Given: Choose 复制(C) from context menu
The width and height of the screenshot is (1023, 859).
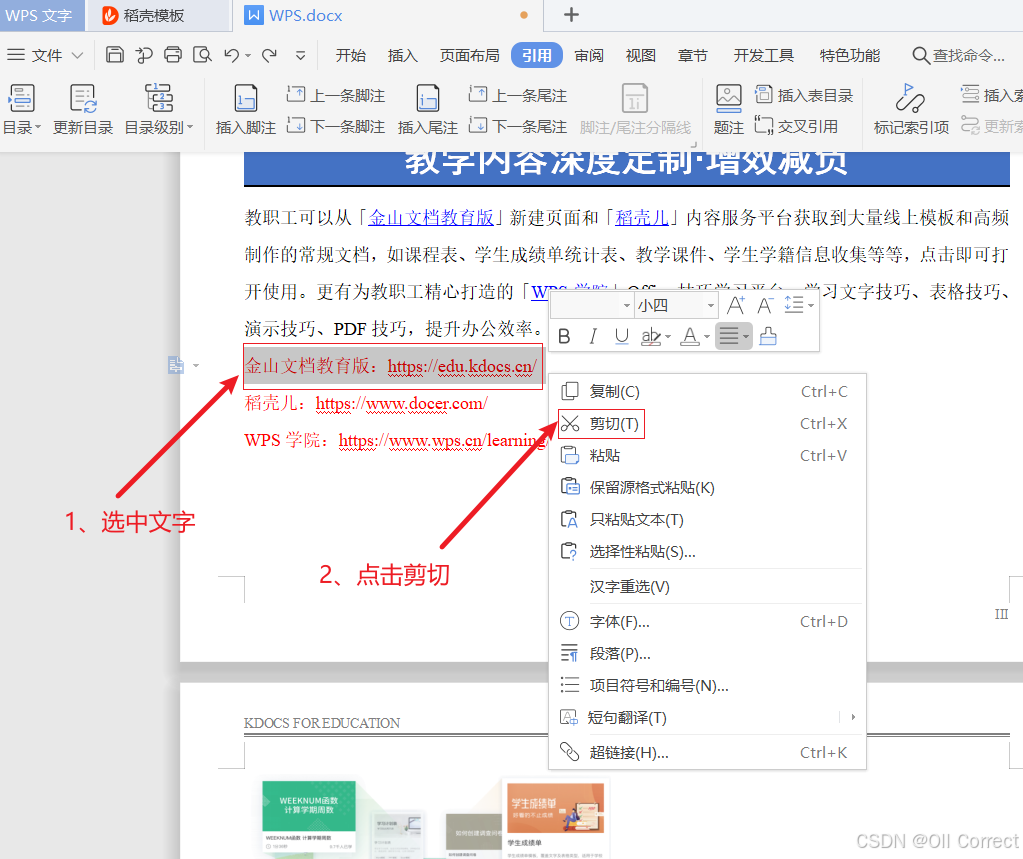Looking at the screenshot, I should pyautogui.click(x=707, y=391).
